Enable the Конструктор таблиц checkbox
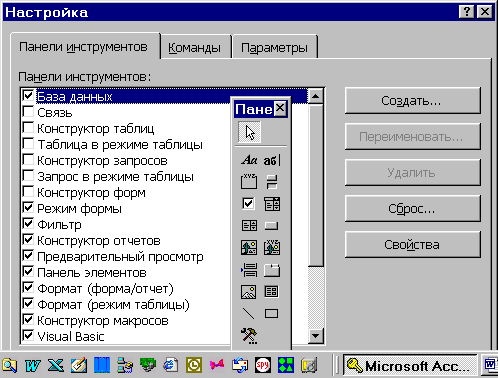 tap(28, 127)
